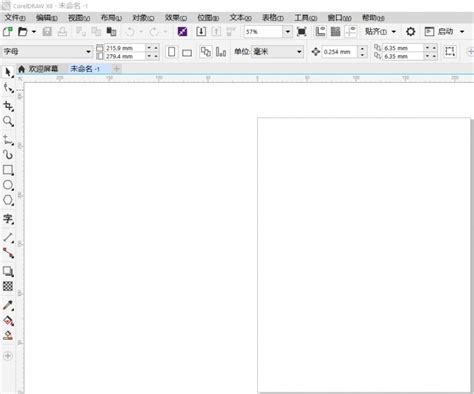This screenshot has width=474, height=394.
Task: Expand the zoom level 57% dropdown
Action: (x=288, y=32)
